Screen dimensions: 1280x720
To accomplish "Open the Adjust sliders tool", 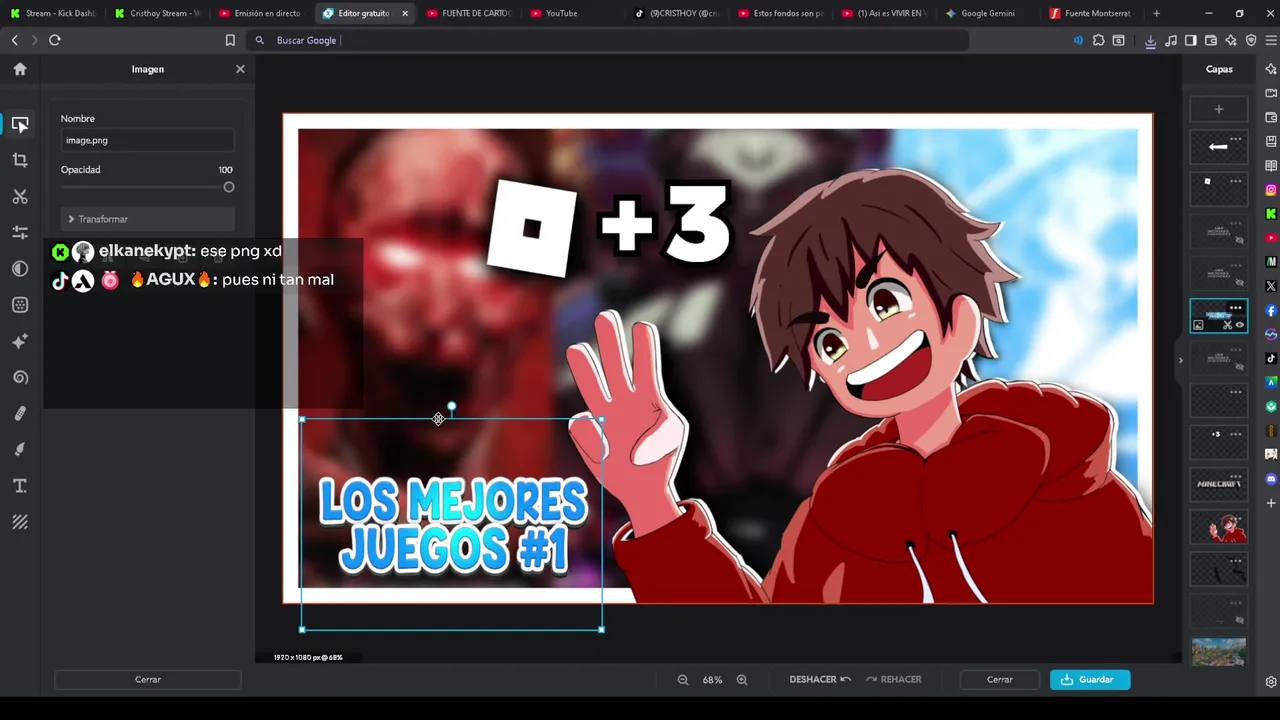I will pyautogui.click(x=20, y=232).
